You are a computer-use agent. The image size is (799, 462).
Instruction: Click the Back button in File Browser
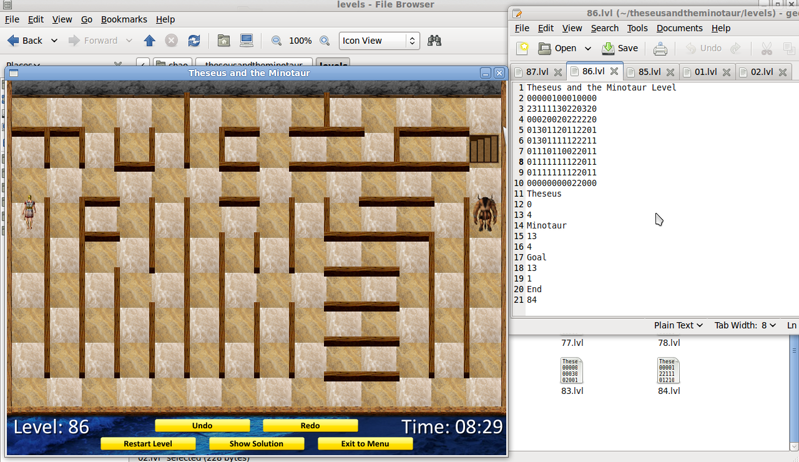[x=25, y=41]
